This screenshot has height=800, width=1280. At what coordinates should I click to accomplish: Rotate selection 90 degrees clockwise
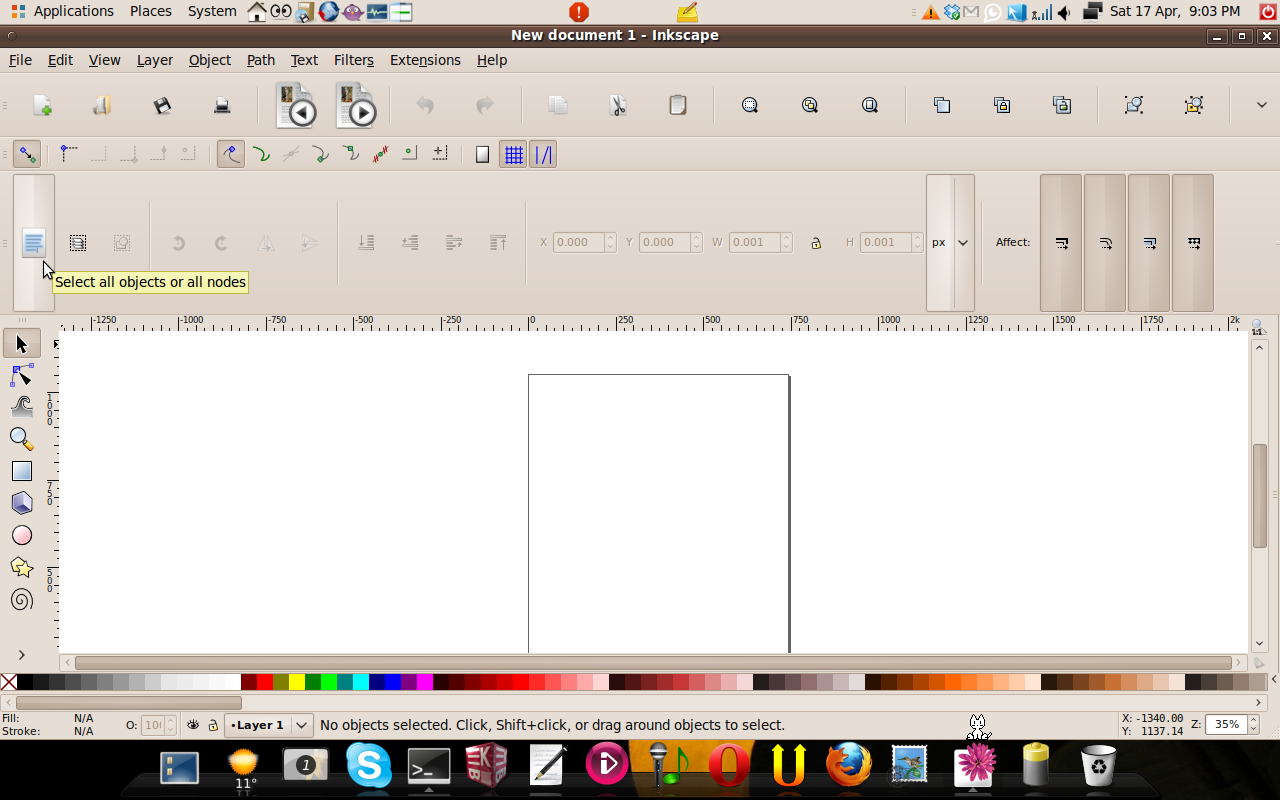pyautogui.click(x=220, y=242)
